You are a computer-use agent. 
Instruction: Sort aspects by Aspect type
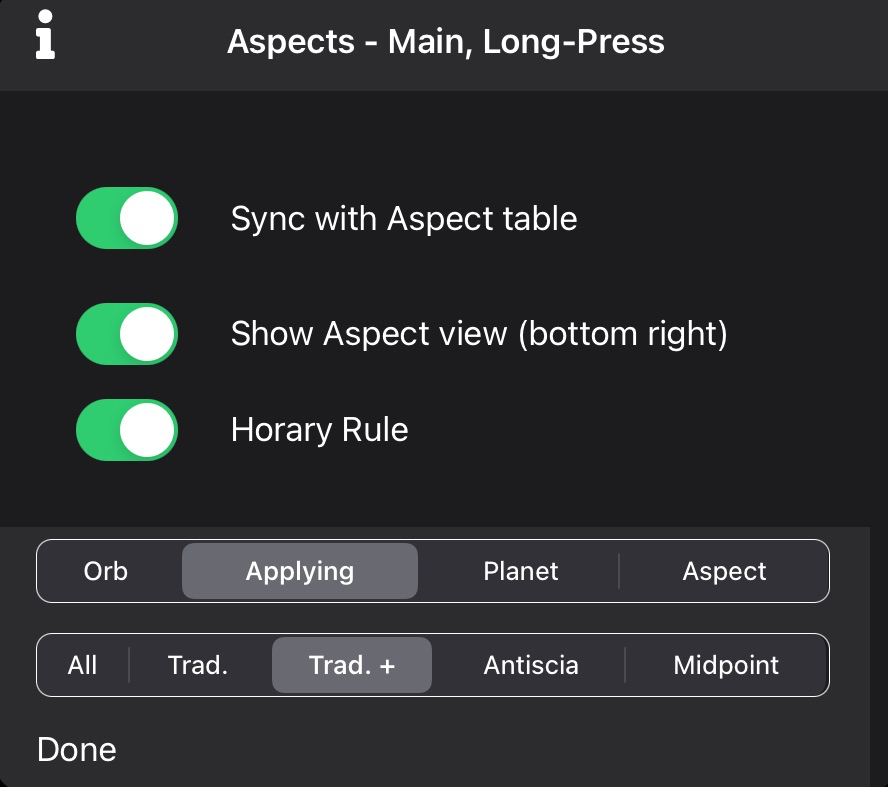coord(724,571)
